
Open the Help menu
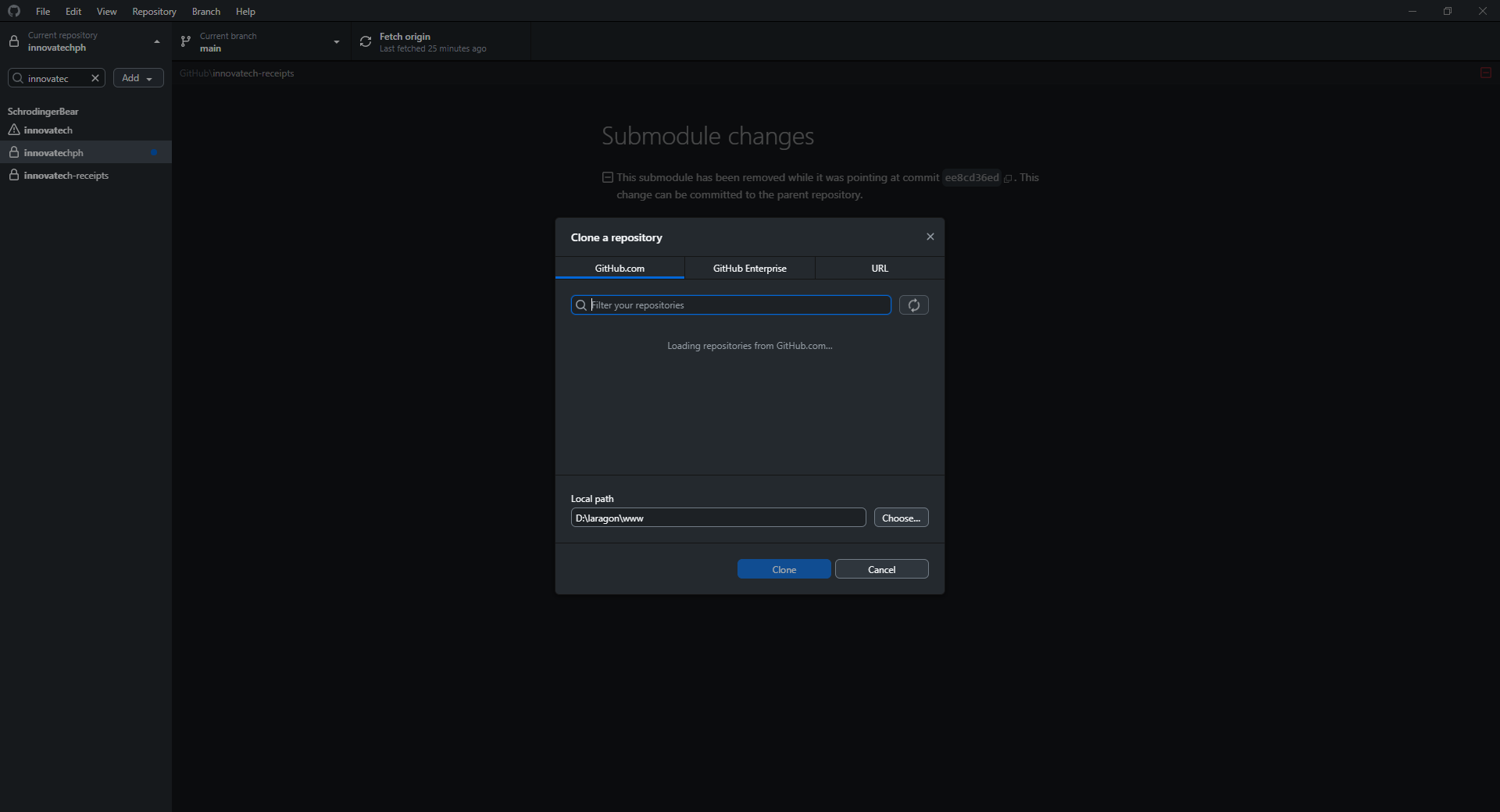[245, 11]
